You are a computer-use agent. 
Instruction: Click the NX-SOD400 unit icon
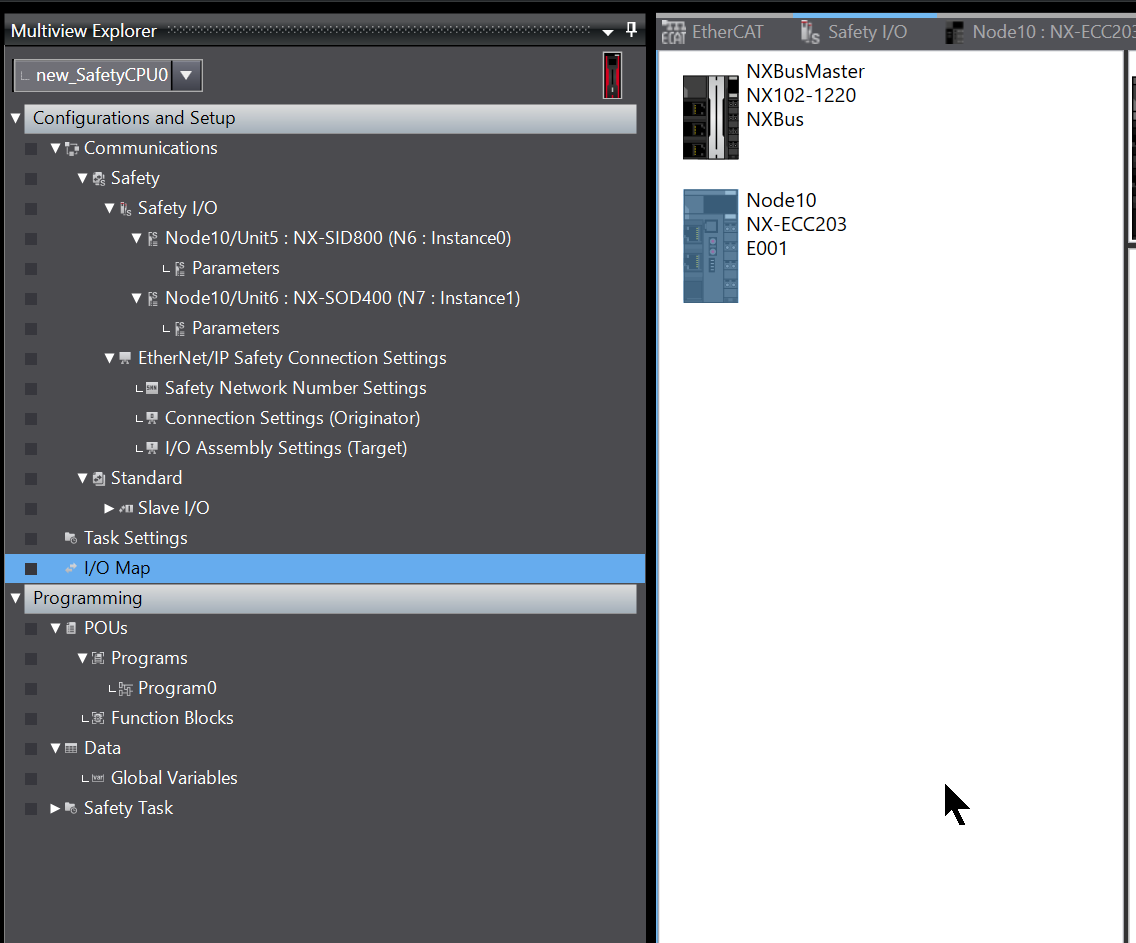tap(153, 298)
